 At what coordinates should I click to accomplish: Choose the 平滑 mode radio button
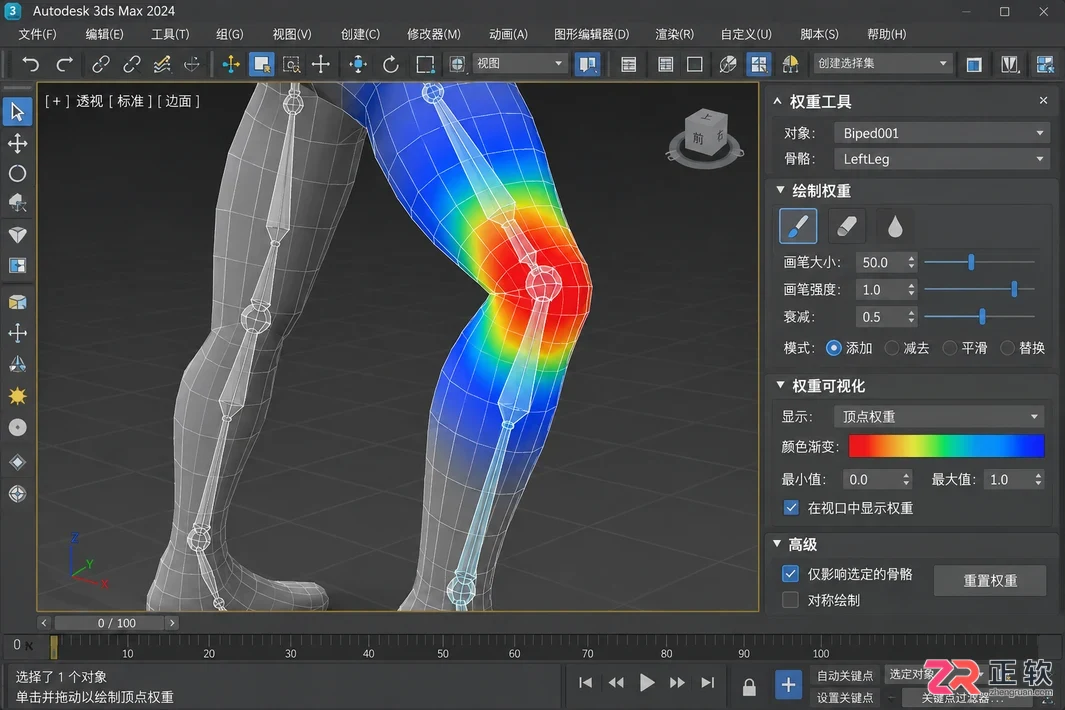(x=950, y=348)
